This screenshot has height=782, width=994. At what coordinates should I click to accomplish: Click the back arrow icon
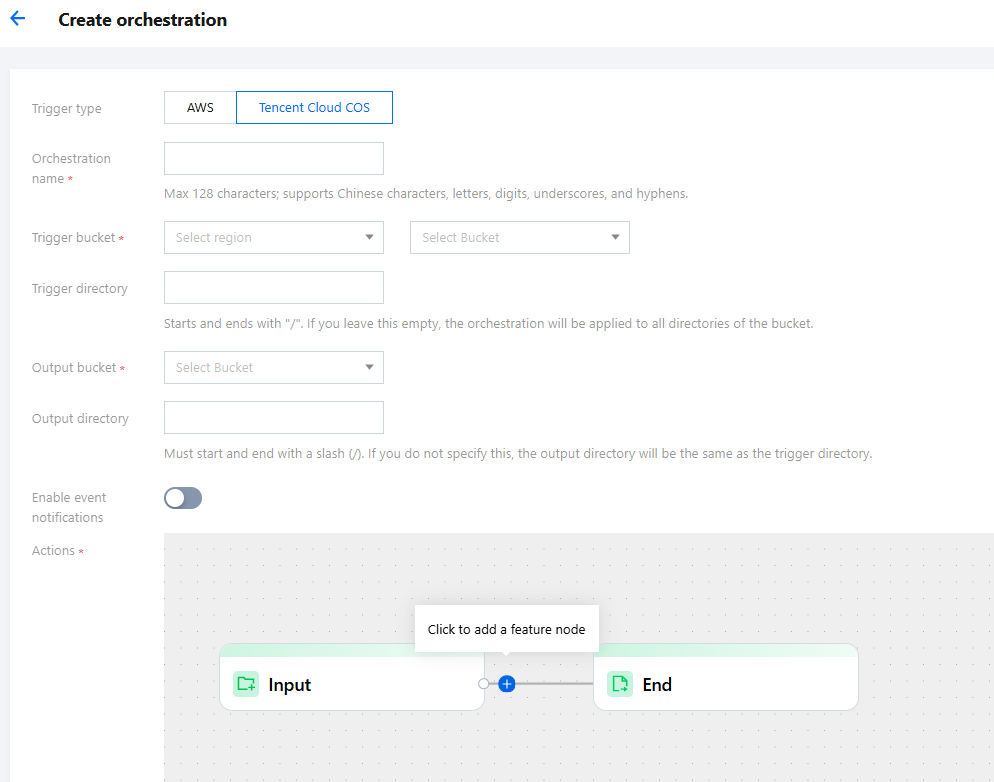point(17,19)
